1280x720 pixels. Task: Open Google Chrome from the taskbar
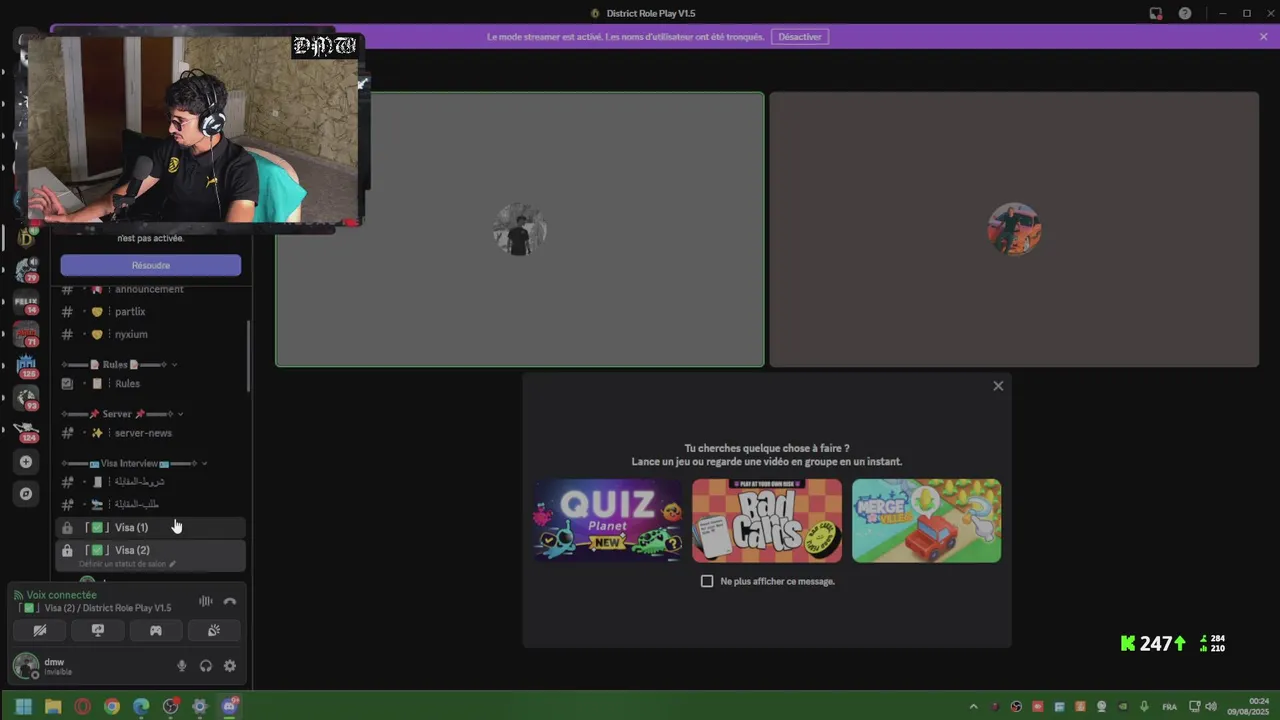(112, 706)
